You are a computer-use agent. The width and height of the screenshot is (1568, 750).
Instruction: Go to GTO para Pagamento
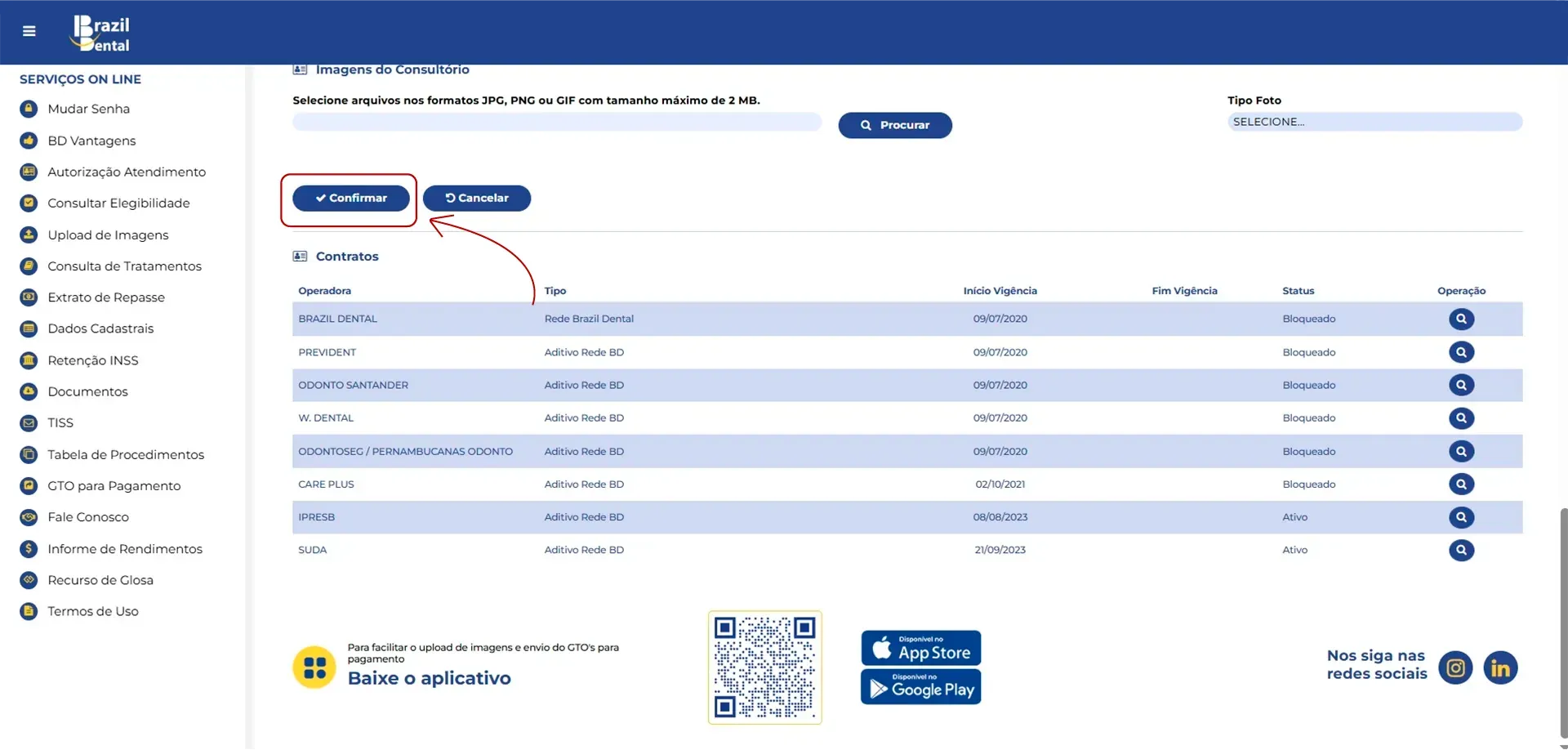(x=114, y=485)
